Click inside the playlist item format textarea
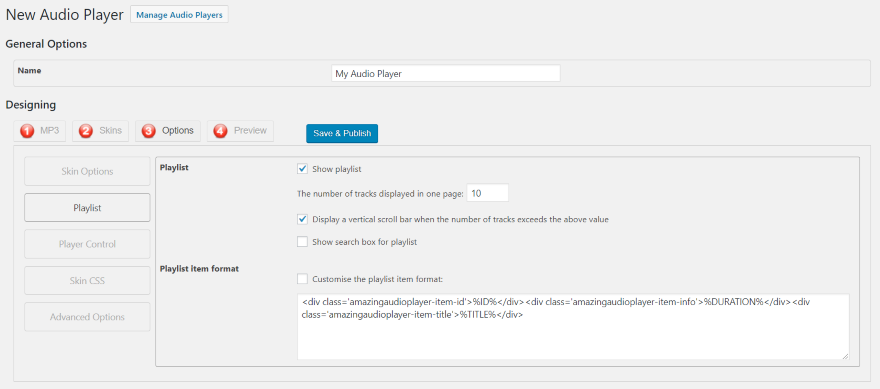Viewport: 880px width, 389px height. point(573,327)
